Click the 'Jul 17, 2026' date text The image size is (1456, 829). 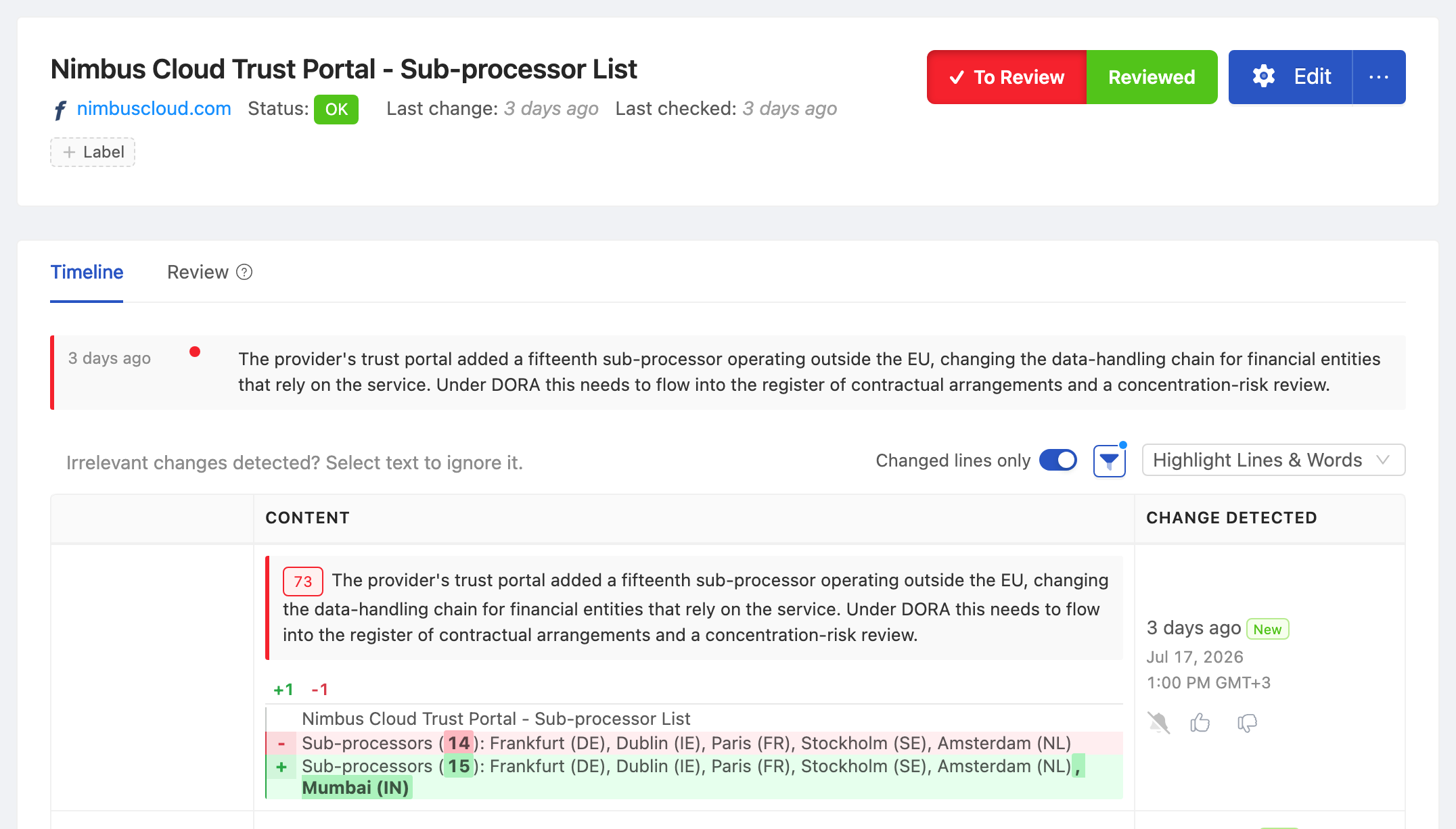tap(1195, 657)
